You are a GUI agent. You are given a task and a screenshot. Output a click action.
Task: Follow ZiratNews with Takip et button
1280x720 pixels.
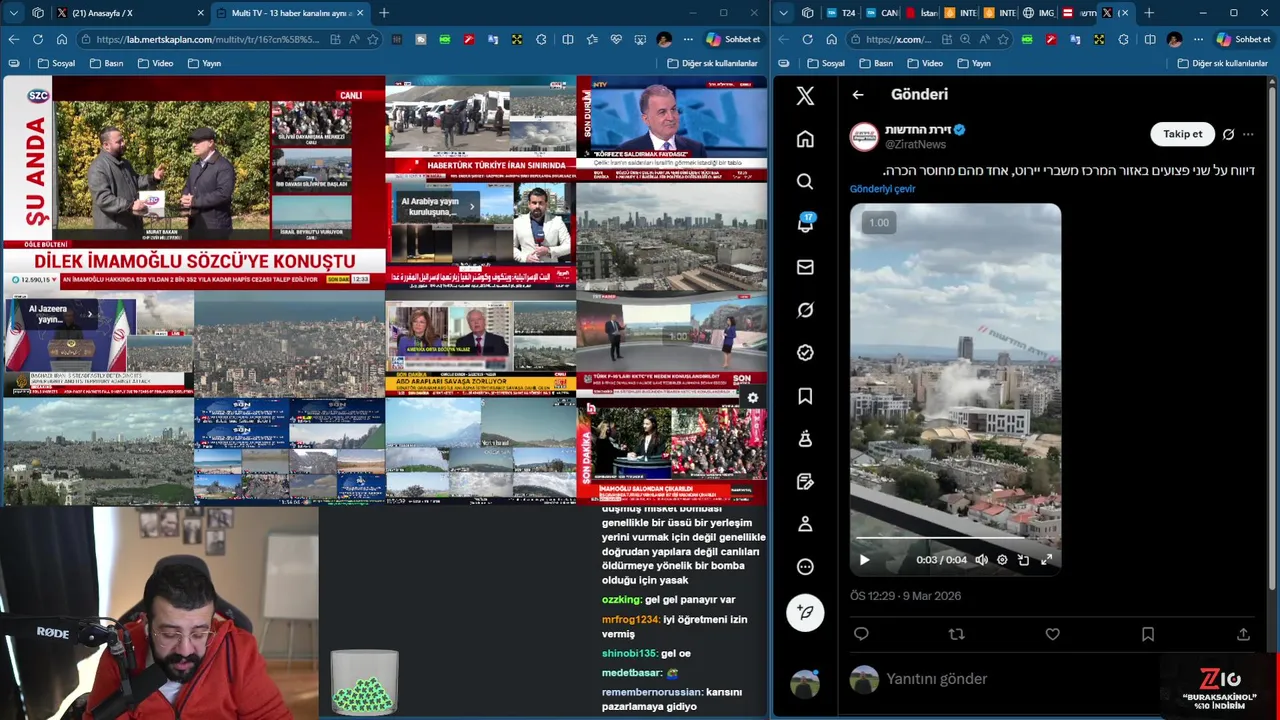pos(1182,134)
